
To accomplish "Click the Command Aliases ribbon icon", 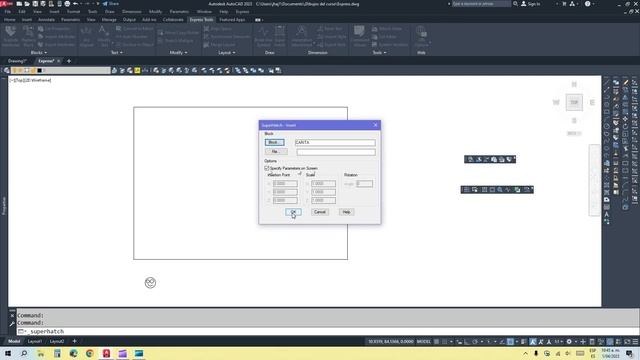I will pos(359,36).
